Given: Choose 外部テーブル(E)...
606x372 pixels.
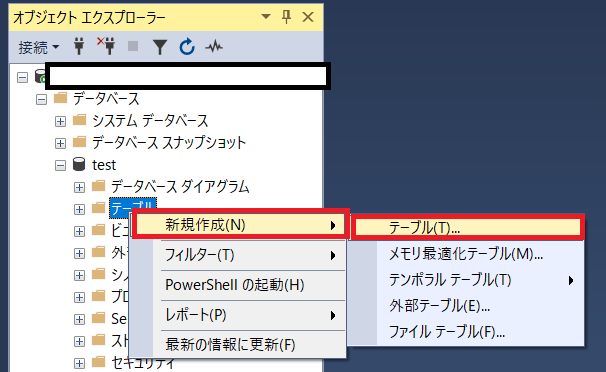Looking at the screenshot, I should 466,306.
